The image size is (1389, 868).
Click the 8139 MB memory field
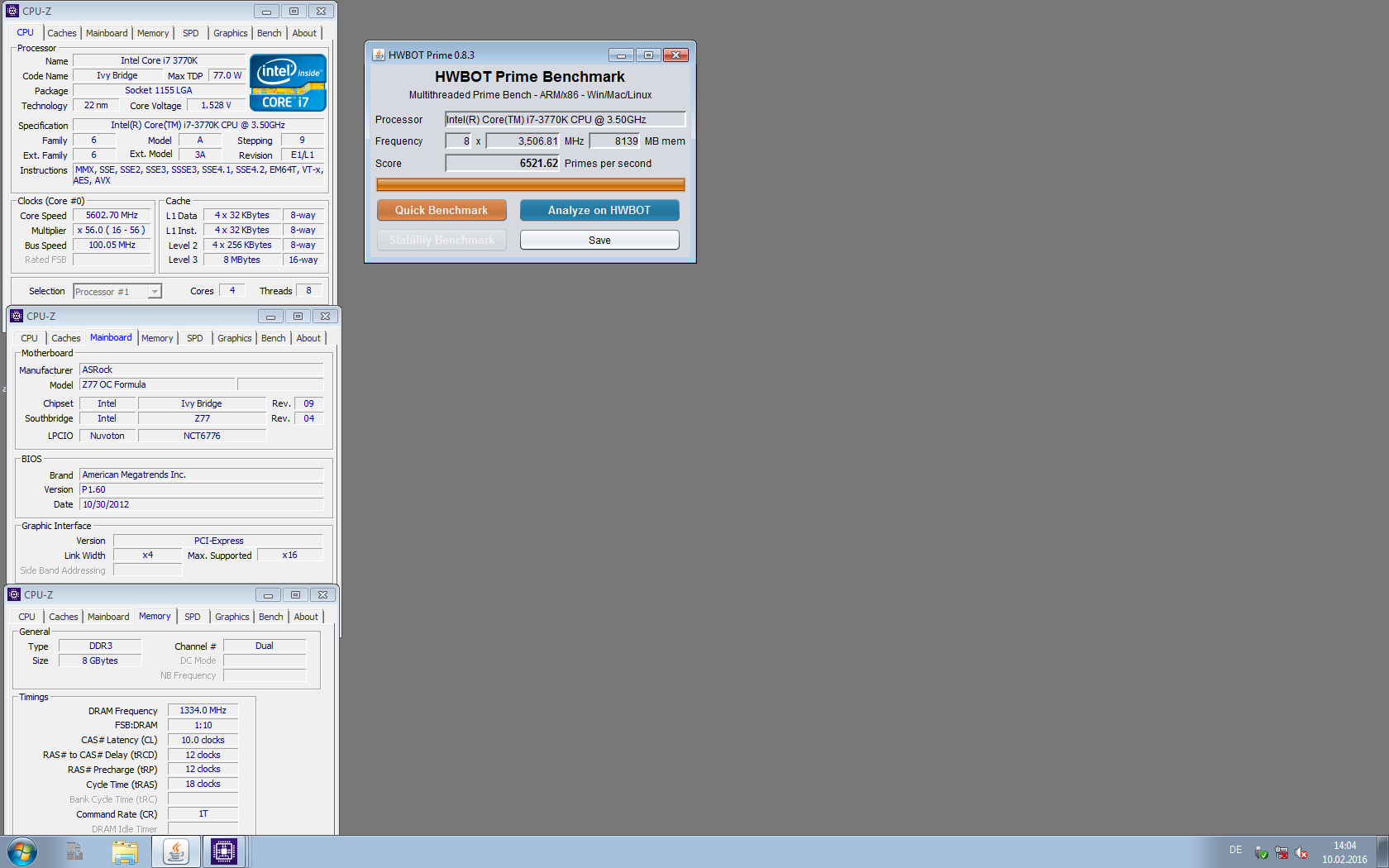[x=614, y=141]
